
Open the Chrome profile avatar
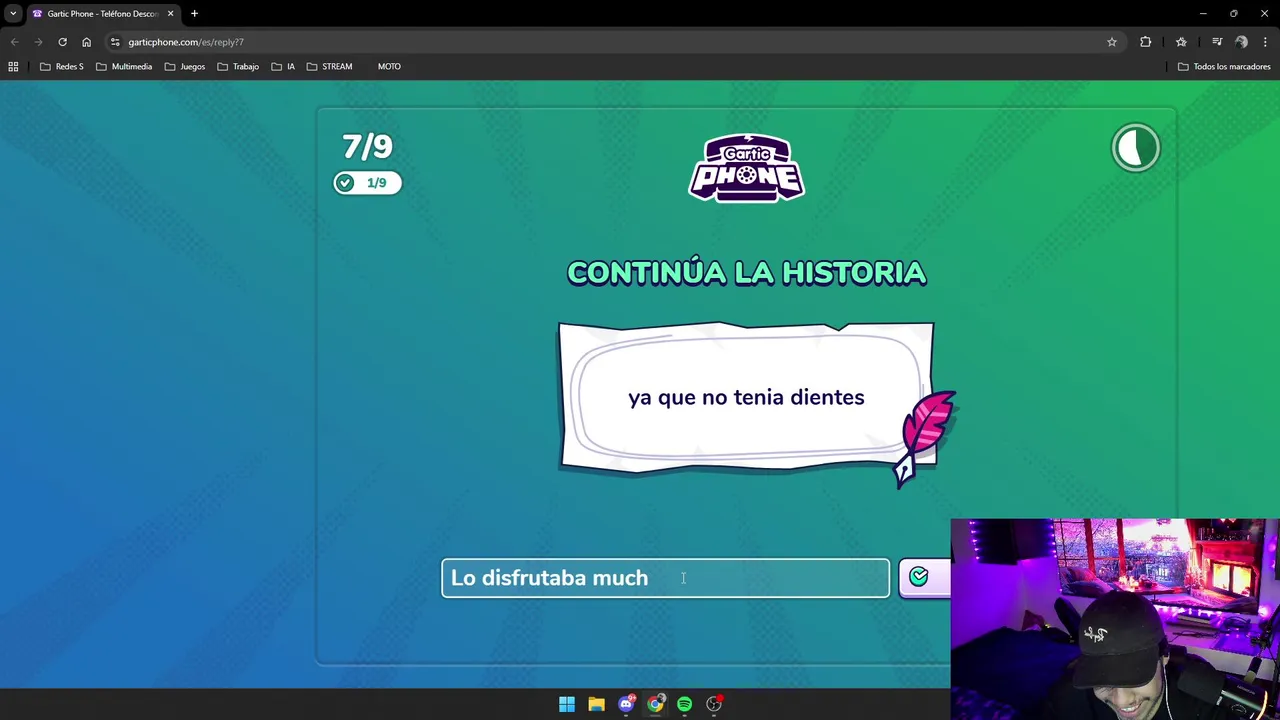click(x=1242, y=42)
